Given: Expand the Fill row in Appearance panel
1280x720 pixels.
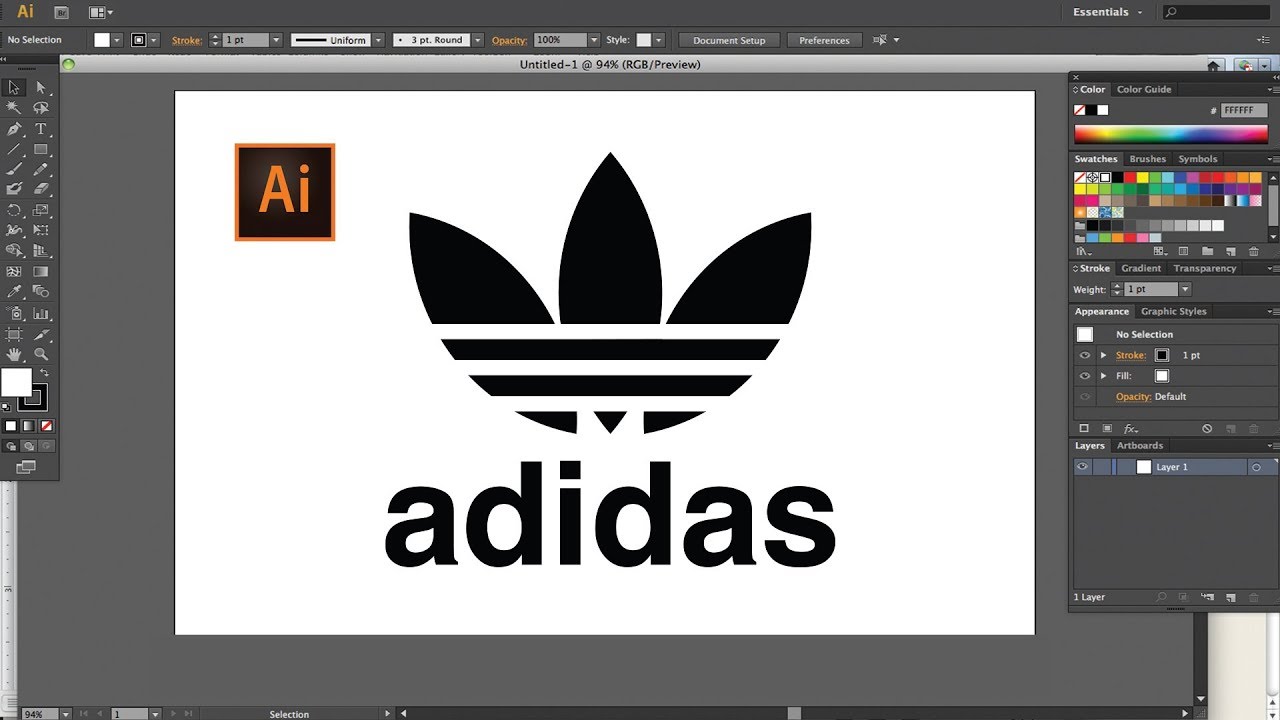Looking at the screenshot, I should pyautogui.click(x=1104, y=376).
